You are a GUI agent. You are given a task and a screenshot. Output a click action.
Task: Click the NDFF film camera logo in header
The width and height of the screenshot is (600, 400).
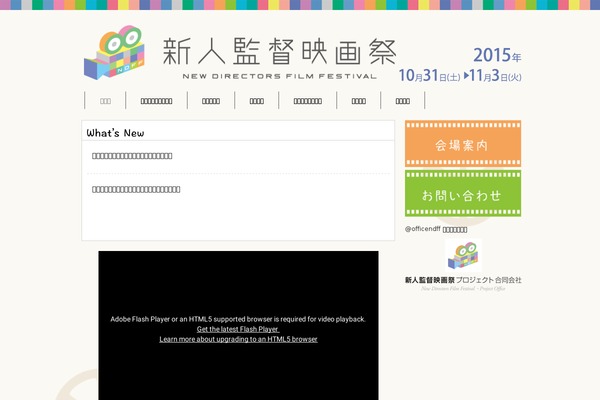tap(114, 52)
